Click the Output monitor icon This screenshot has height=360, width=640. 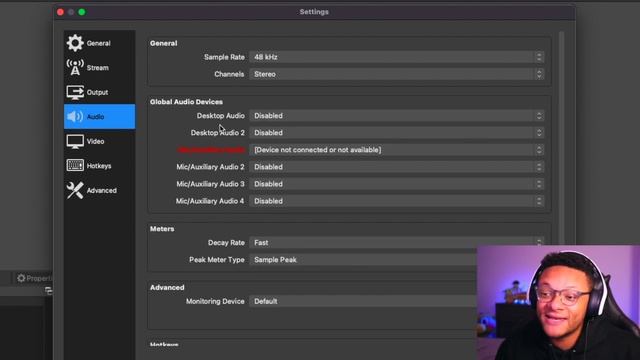[75, 92]
